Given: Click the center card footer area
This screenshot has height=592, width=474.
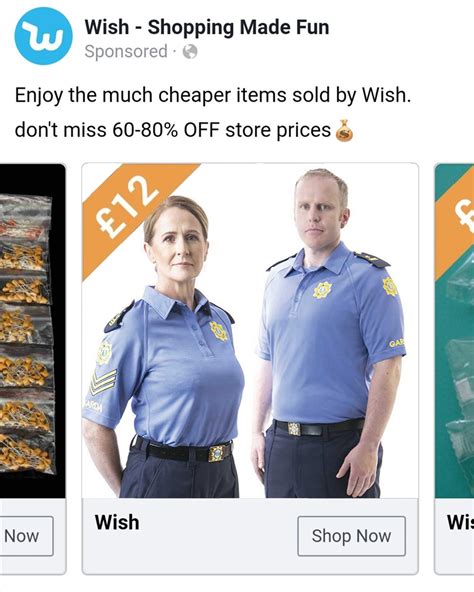Looking at the screenshot, I should 250,536.
